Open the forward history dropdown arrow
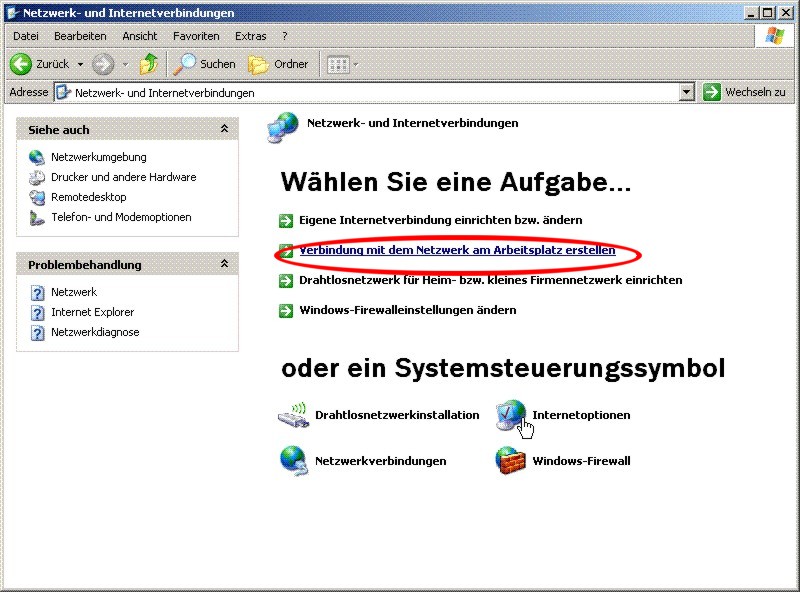 click(x=125, y=64)
